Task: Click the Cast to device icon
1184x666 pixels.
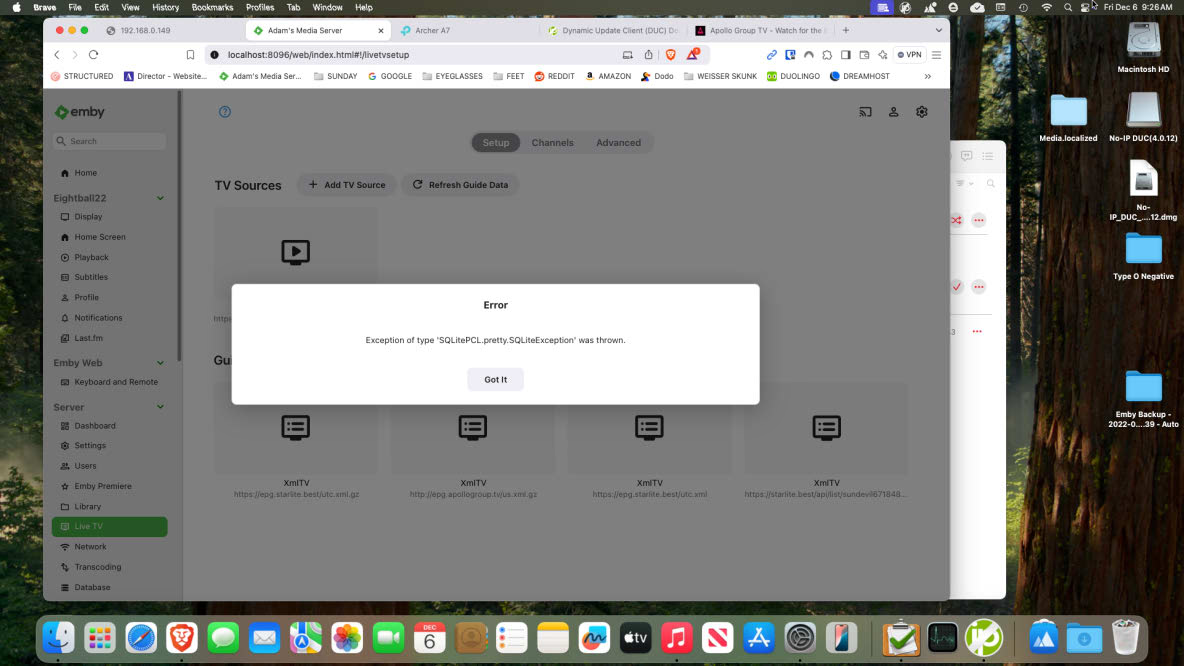Action: [x=865, y=111]
